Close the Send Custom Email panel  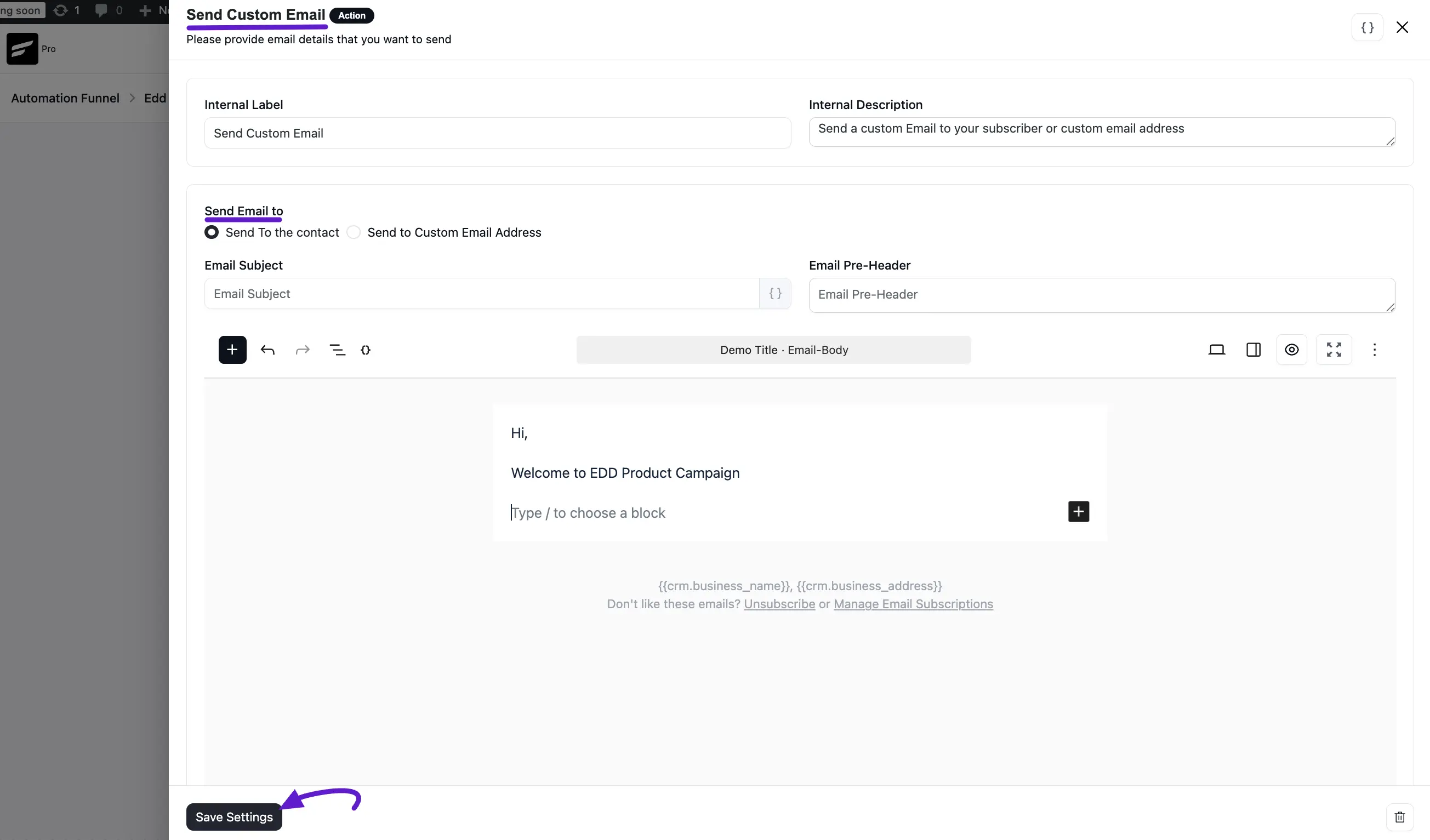1402,27
